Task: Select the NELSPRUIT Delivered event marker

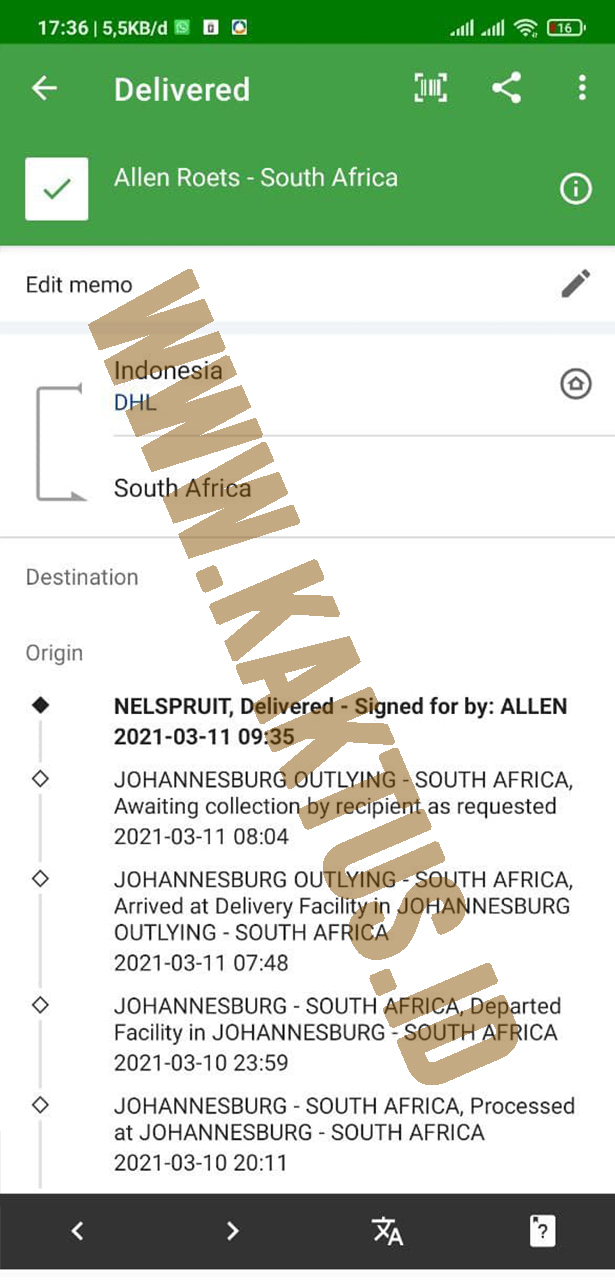Action: click(40, 705)
